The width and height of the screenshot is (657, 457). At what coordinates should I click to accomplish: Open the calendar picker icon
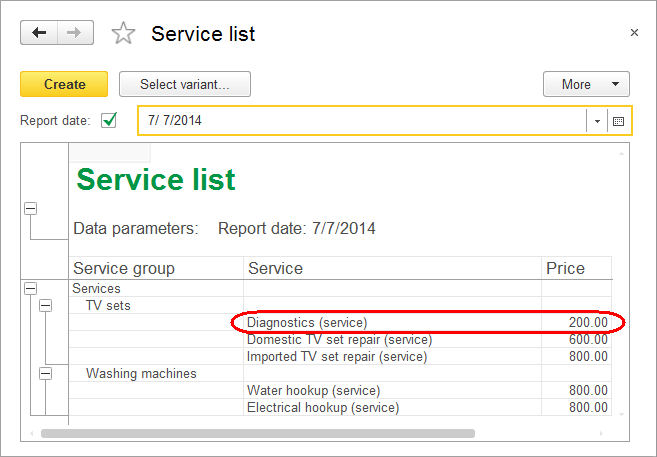618,121
